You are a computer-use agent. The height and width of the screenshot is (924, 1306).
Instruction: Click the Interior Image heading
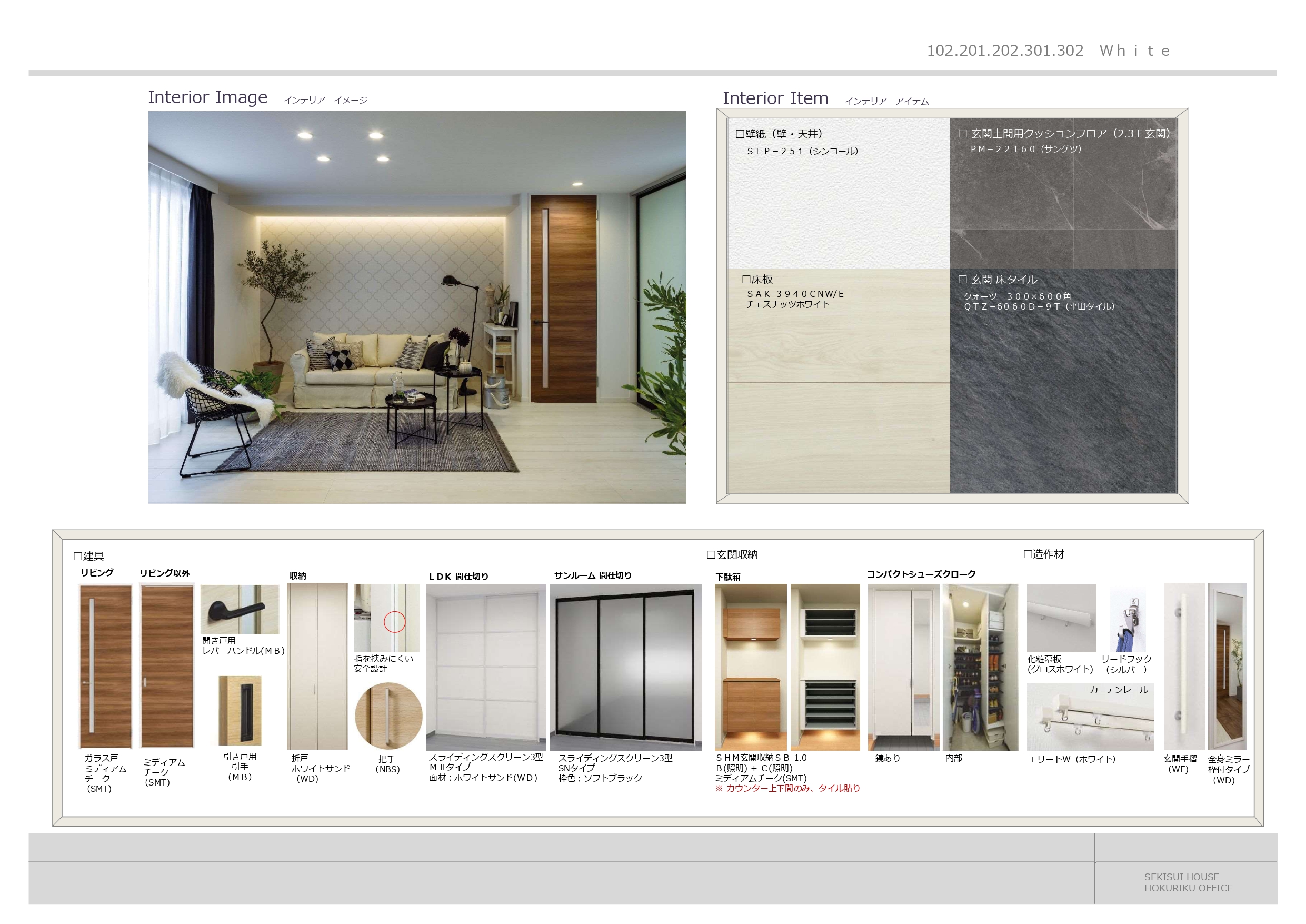[207, 97]
